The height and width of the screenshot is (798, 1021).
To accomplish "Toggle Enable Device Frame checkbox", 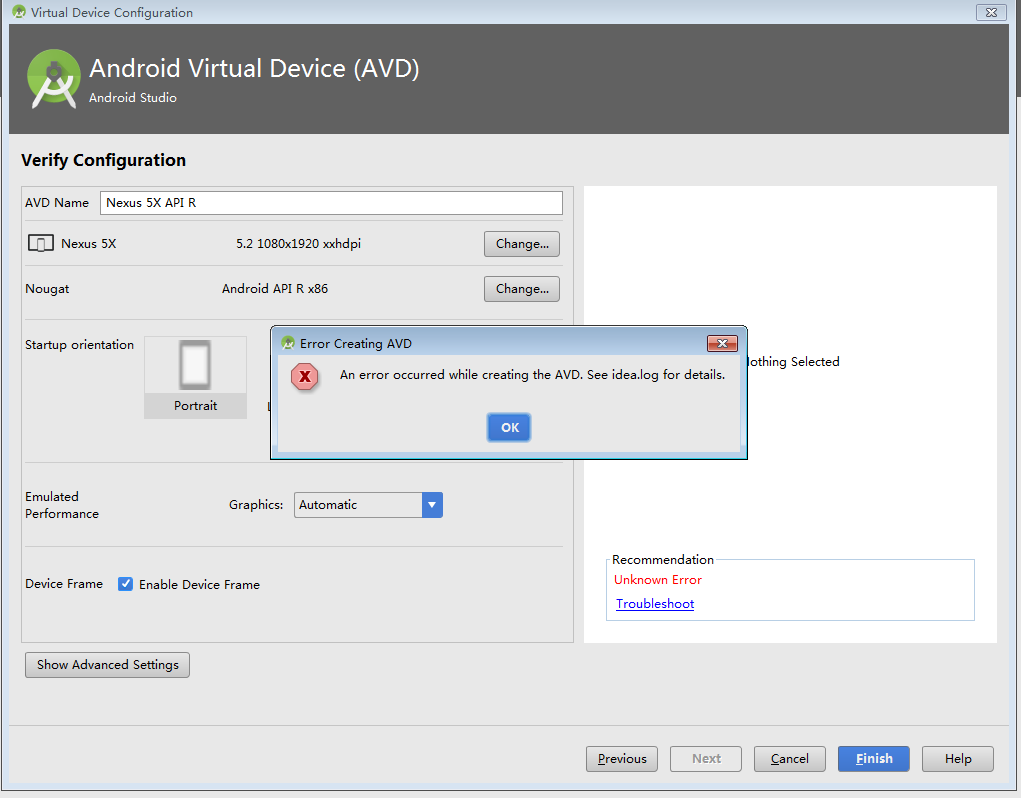I will (125, 584).
